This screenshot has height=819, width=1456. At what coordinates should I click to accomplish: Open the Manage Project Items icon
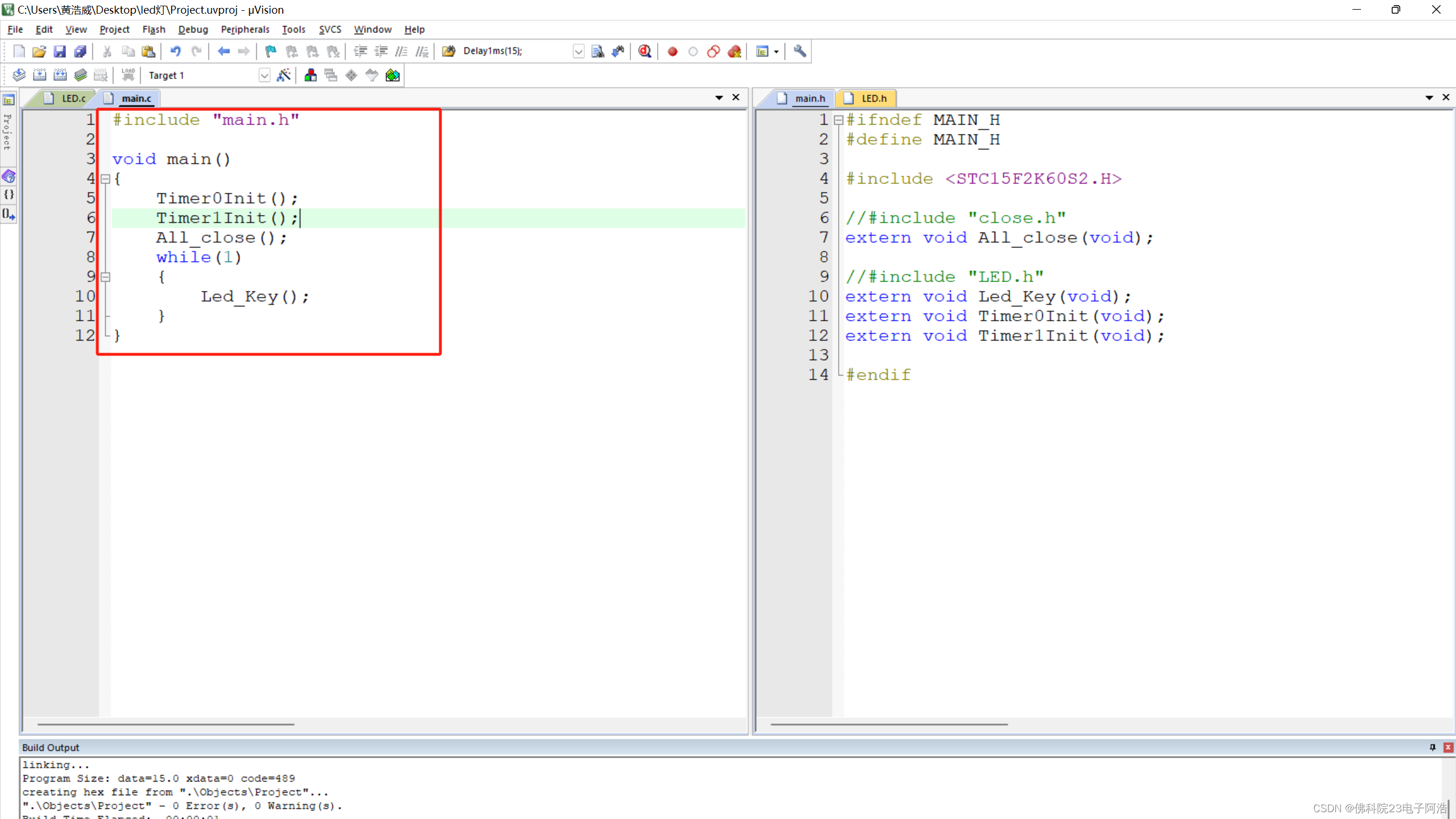pos(311,75)
